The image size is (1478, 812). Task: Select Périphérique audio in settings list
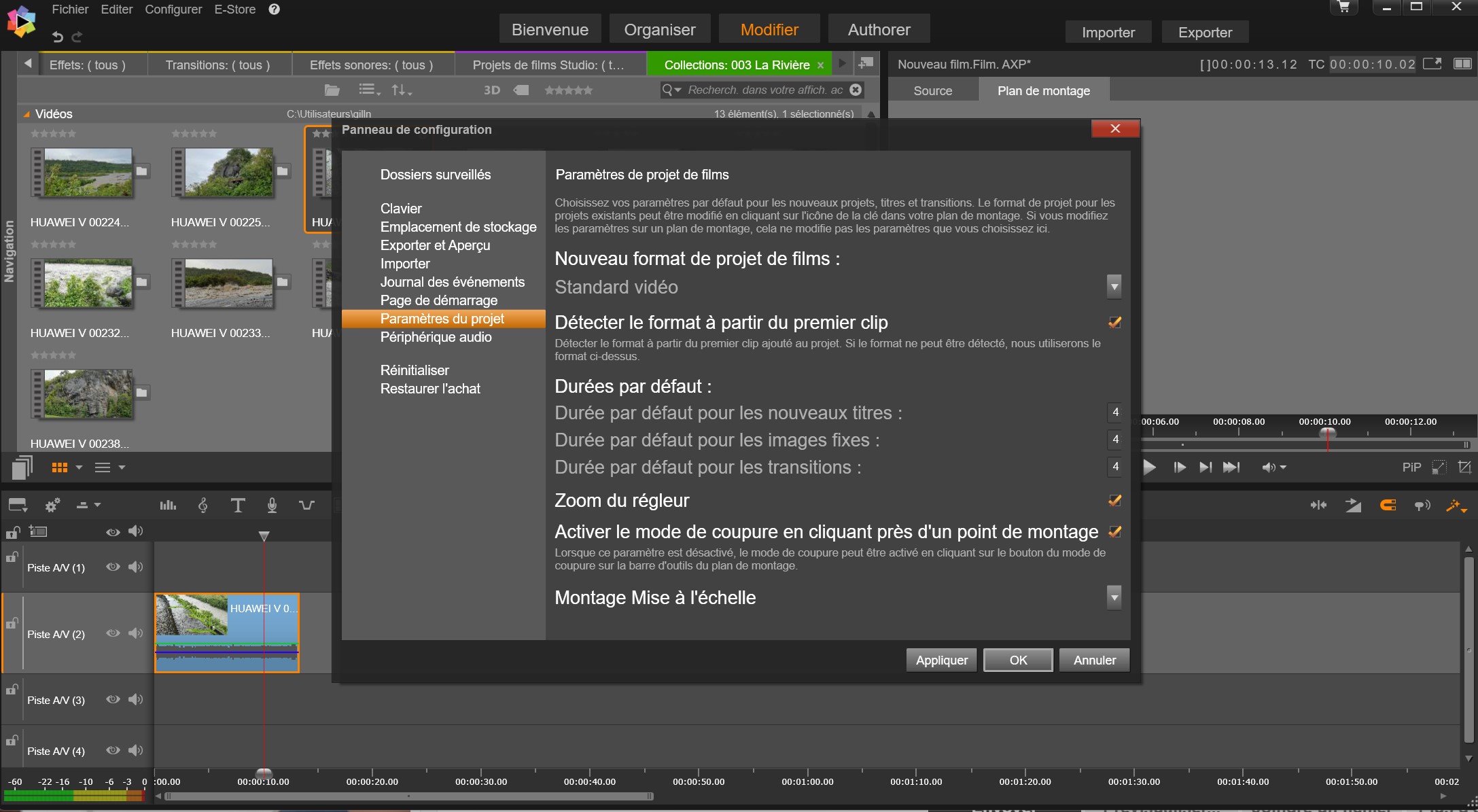[436, 337]
